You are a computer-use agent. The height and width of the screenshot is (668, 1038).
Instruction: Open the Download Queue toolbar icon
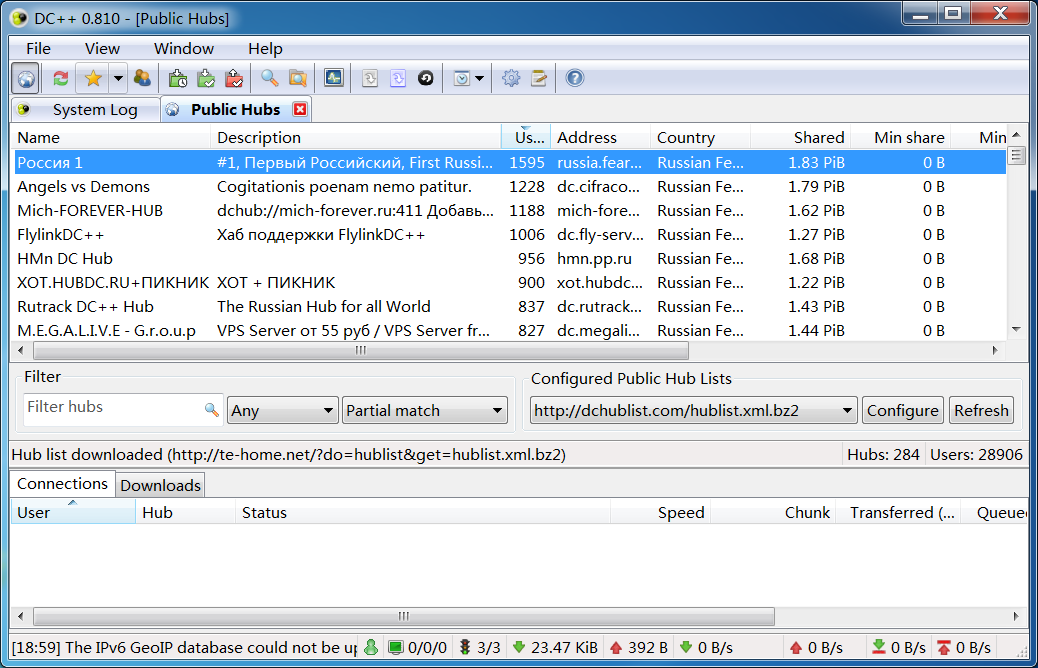(179, 78)
